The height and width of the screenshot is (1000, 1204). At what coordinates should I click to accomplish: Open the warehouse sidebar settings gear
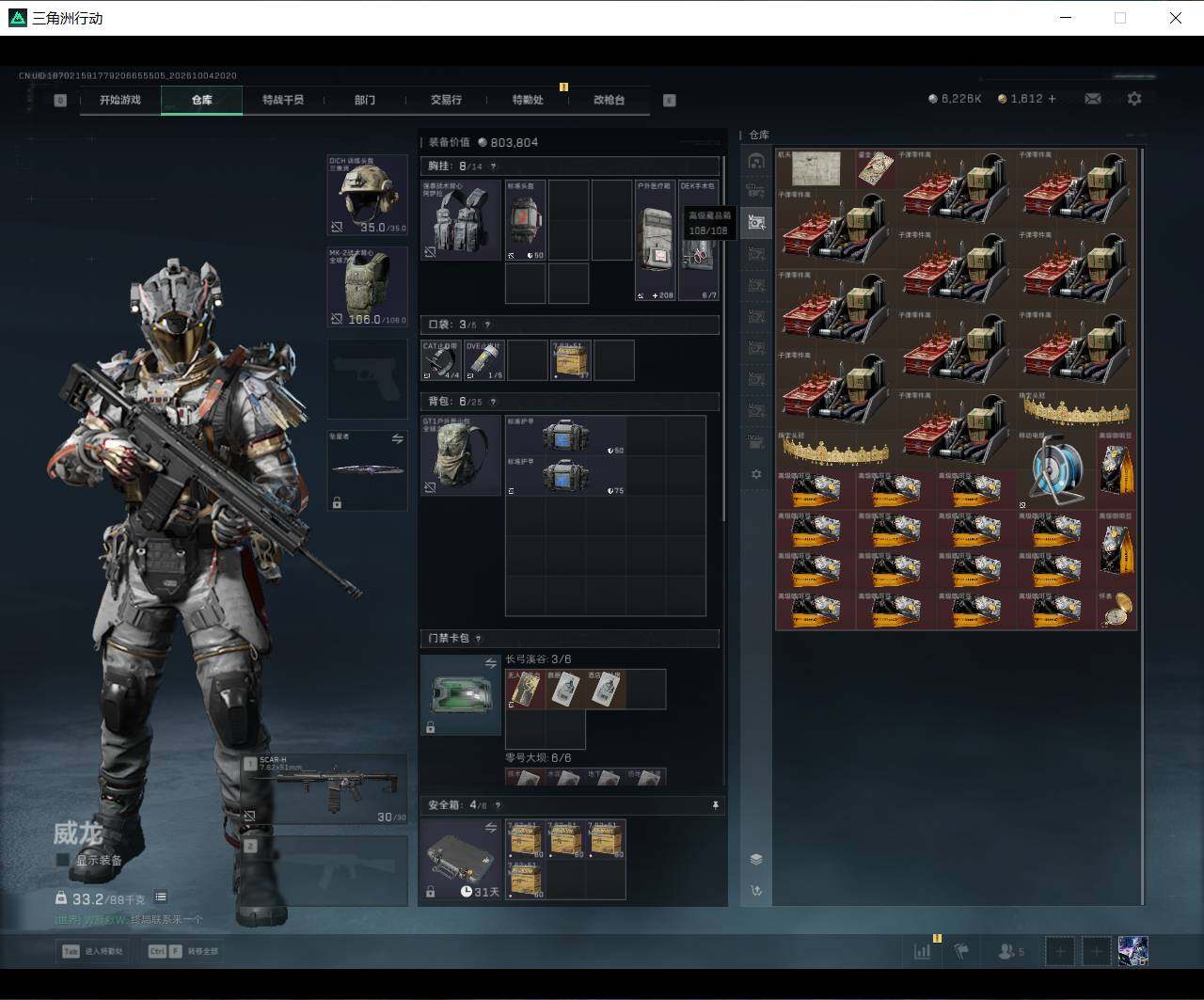(756, 474)
